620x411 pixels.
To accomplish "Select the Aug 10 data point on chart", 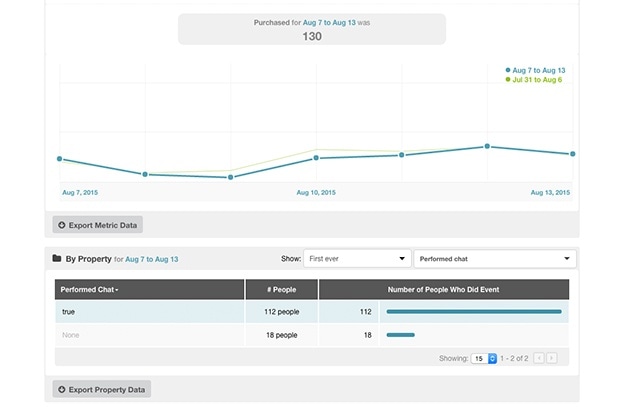I will tap(316, 158).
